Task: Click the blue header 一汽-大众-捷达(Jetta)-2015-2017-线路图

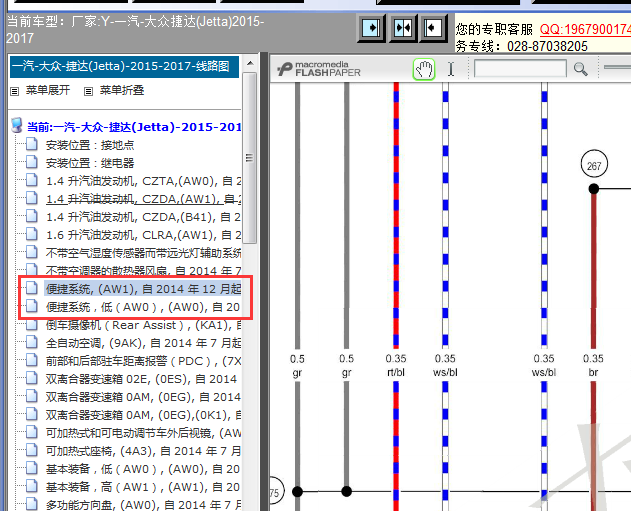Action: coord(124,66)
